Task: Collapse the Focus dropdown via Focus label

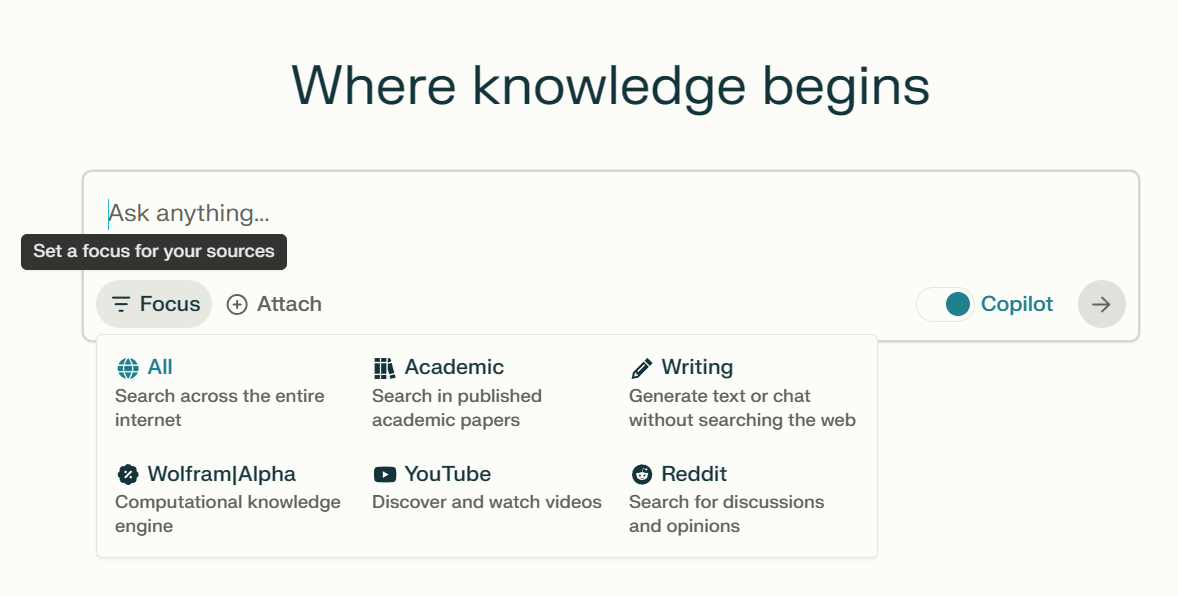Action: pyautogui.click(x=170, y=304)
